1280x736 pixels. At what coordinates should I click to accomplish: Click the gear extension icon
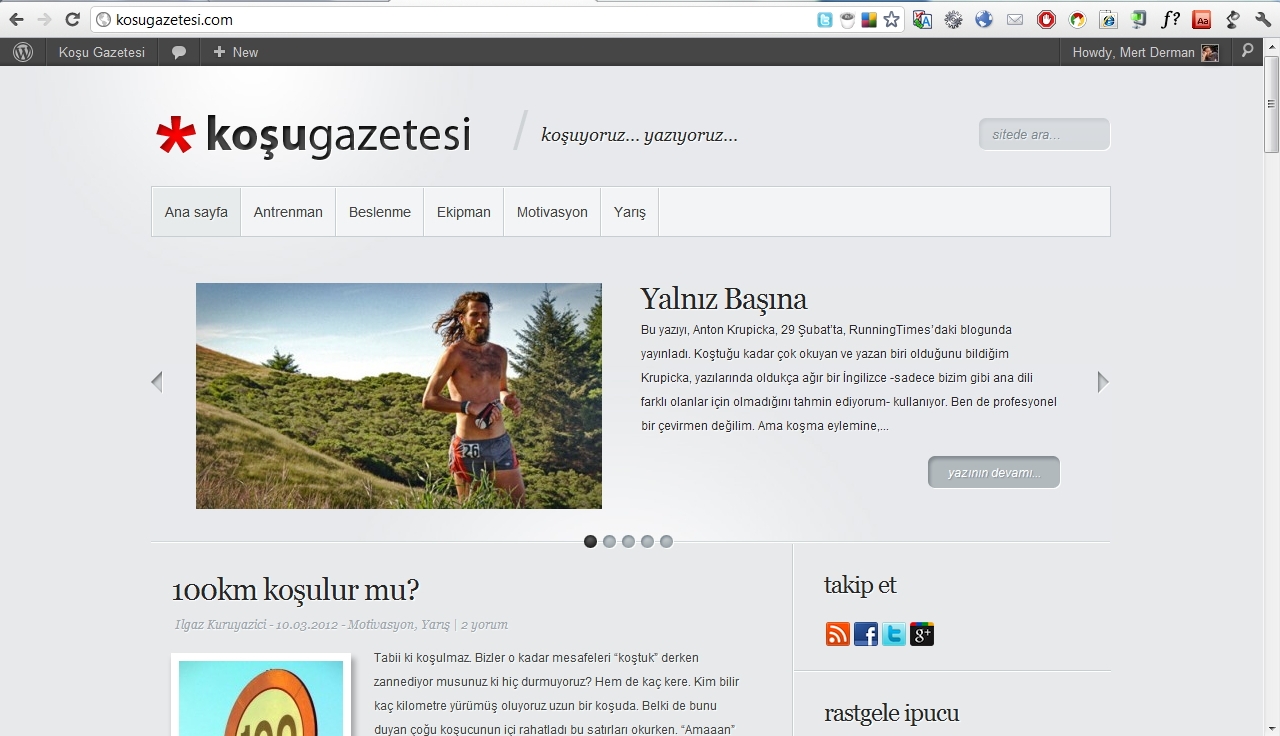953,19
